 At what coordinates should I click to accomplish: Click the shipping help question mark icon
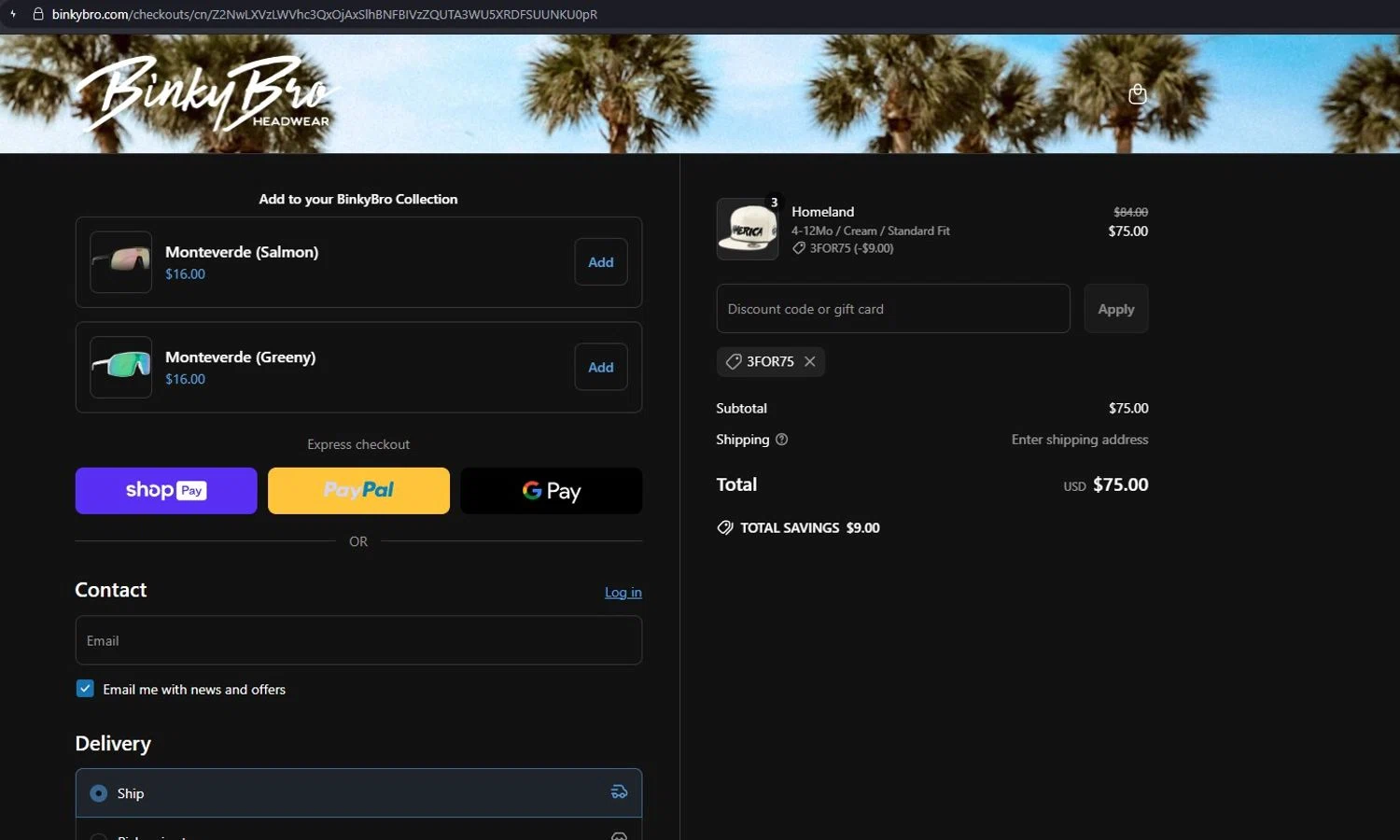(x=782, y=440)
